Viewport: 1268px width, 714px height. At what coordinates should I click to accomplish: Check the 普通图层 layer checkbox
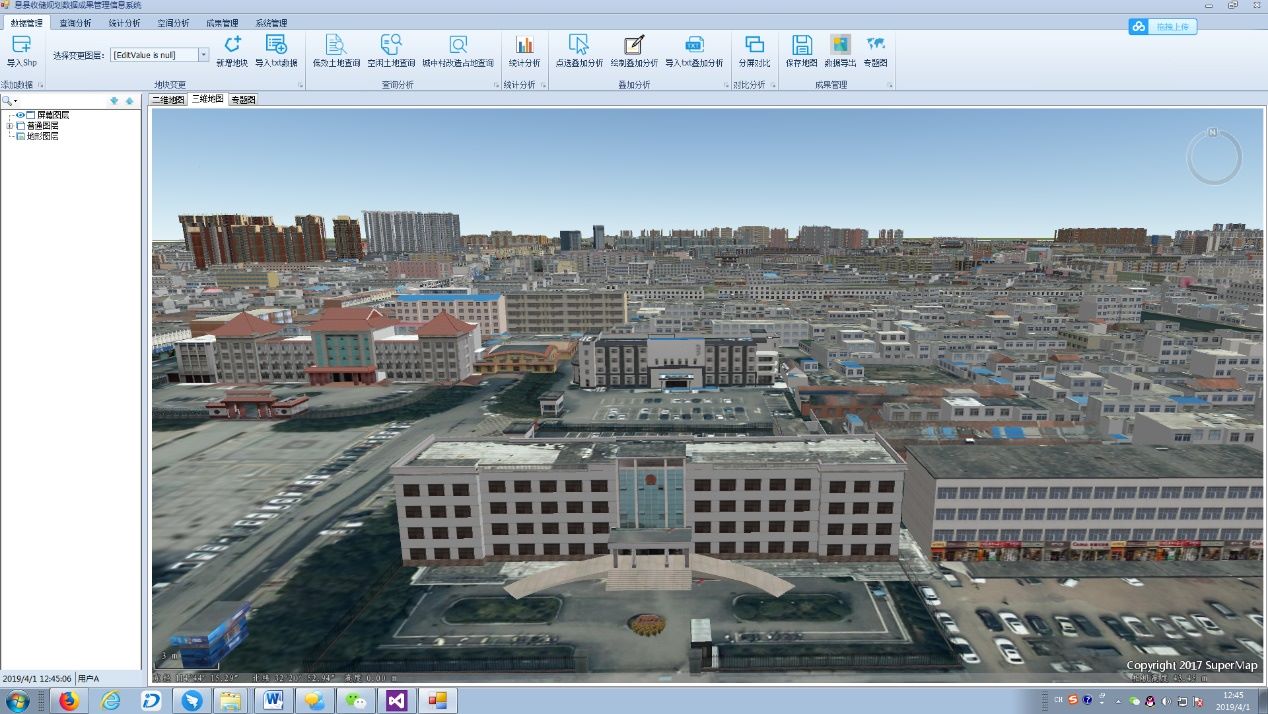coord(21,126)
